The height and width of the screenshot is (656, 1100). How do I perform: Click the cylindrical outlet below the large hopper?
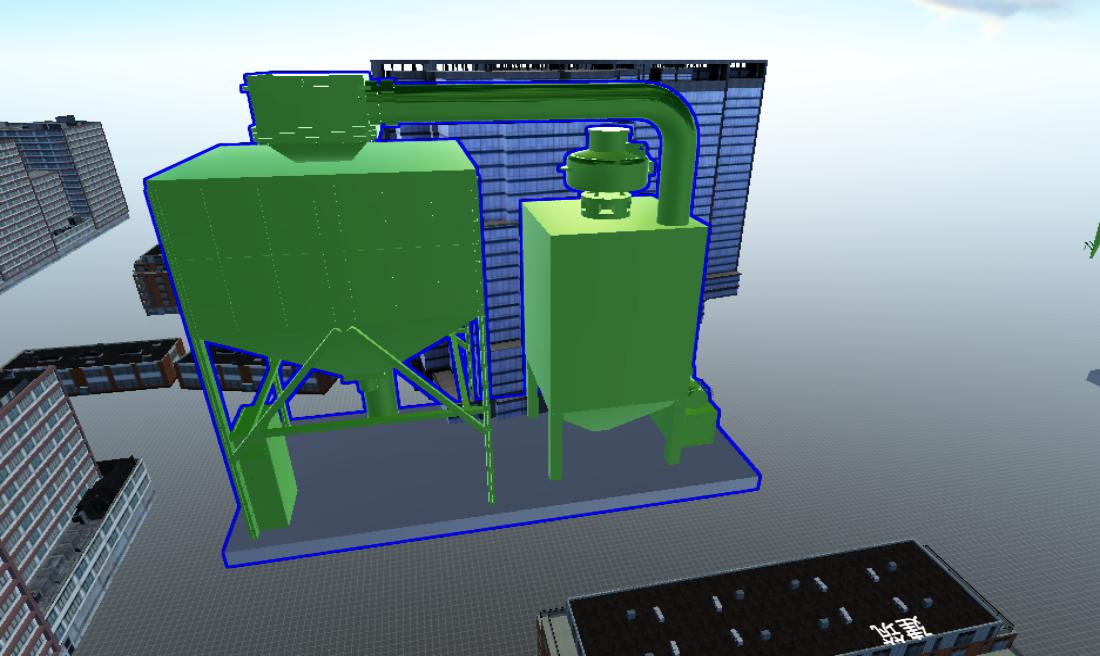(381, 396)
